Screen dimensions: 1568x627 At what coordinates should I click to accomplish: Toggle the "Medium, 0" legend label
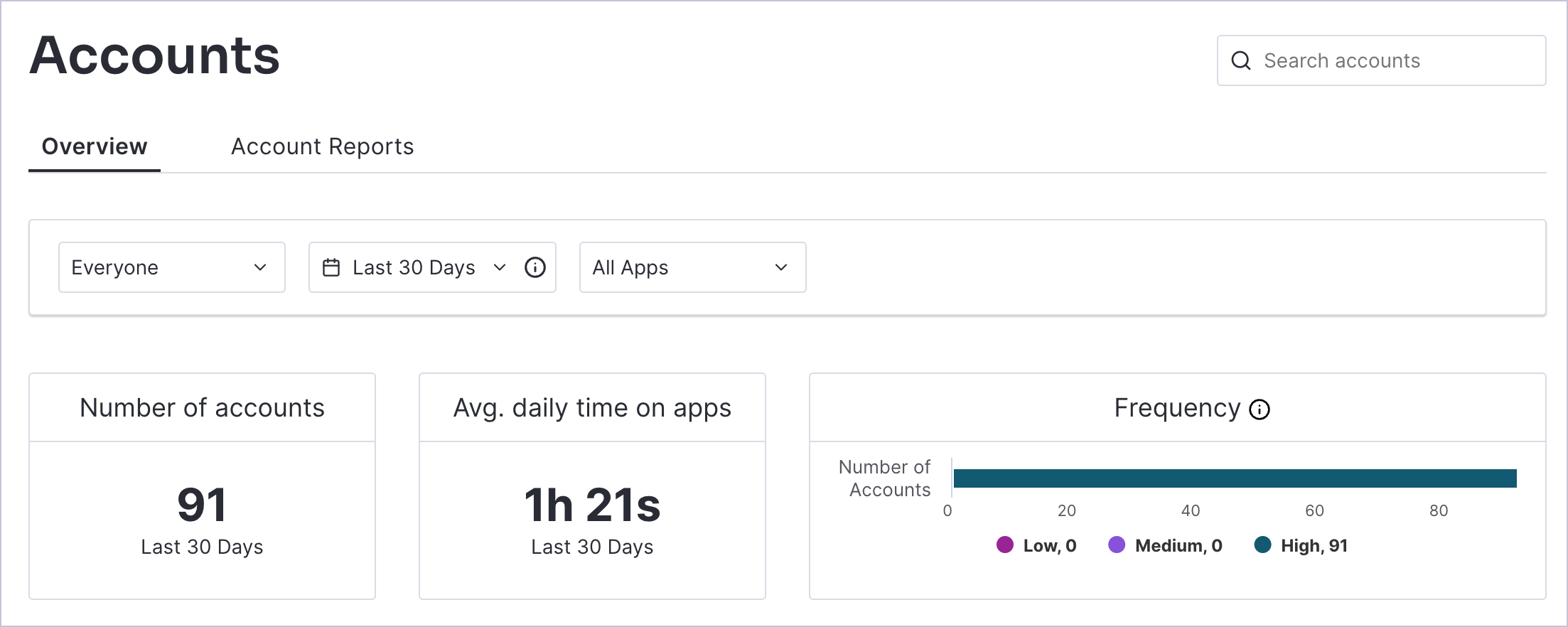pyautogui.click(x=1178, y=545)
